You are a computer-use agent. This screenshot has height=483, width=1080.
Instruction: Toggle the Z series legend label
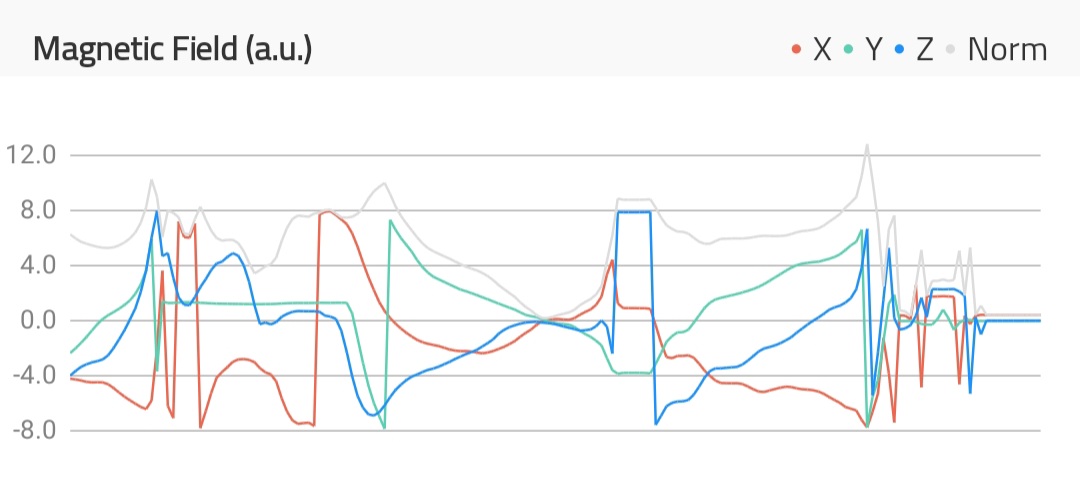click(924, 49)
